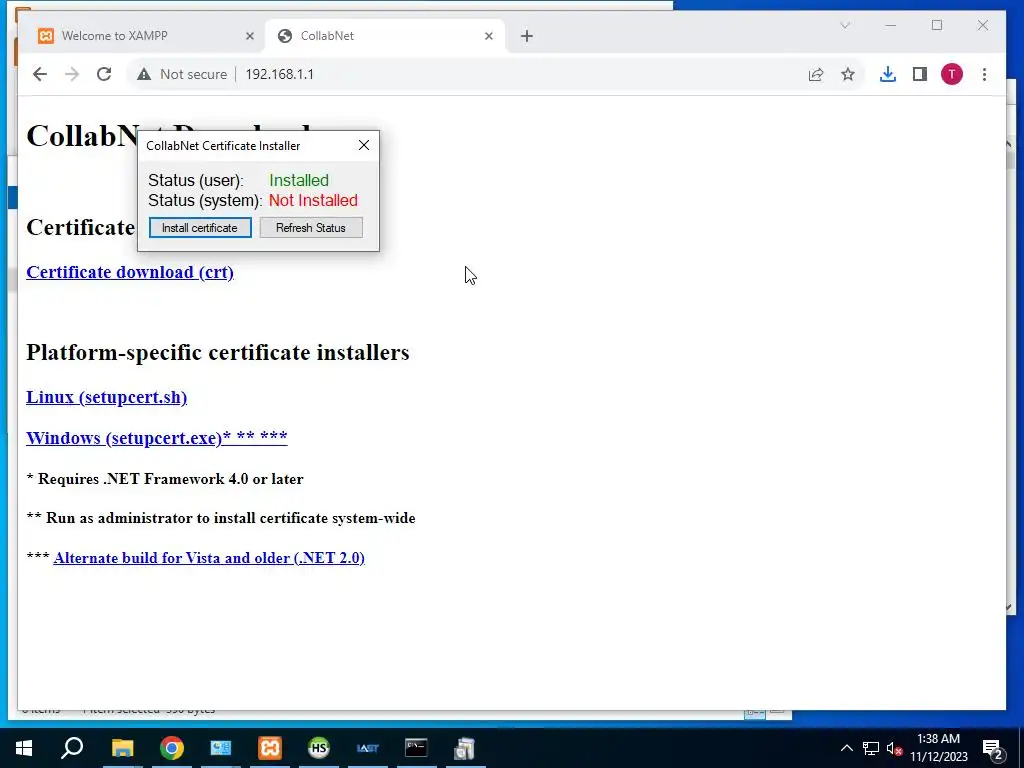Reload the CollabNet page
Screen dimensions: 1024x768
pyautogui.click(x=104, y=74)
